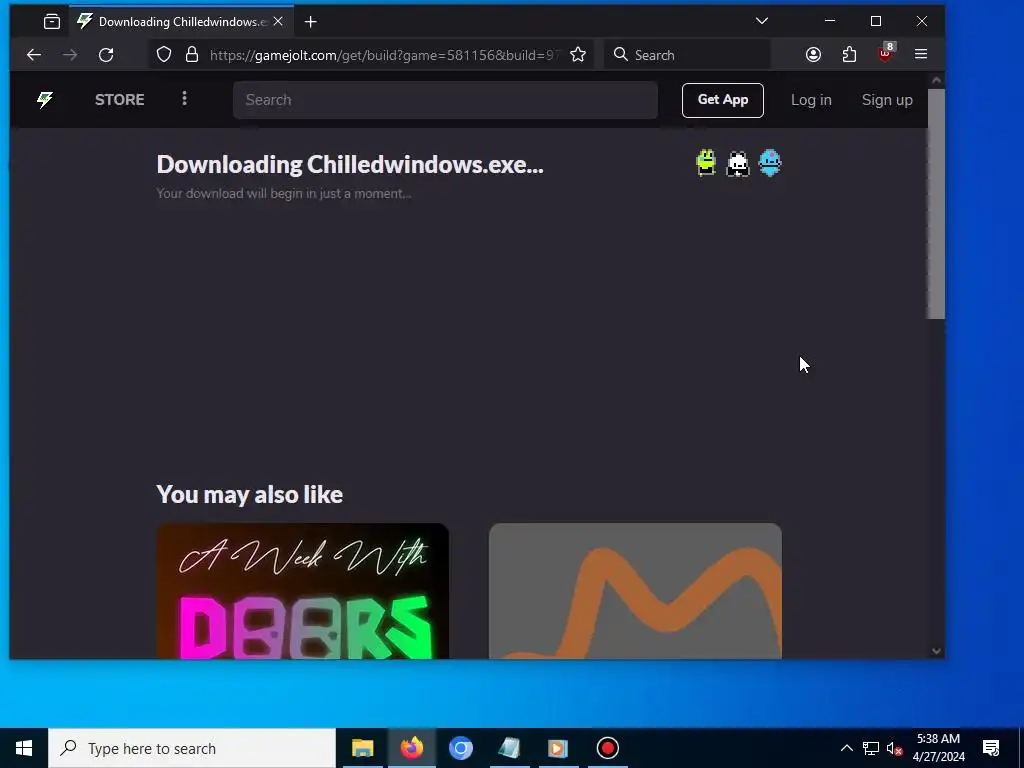Open the three-dot more menu
The image size is (1024, 768).
pyautogui.click(x=184, y=99)
